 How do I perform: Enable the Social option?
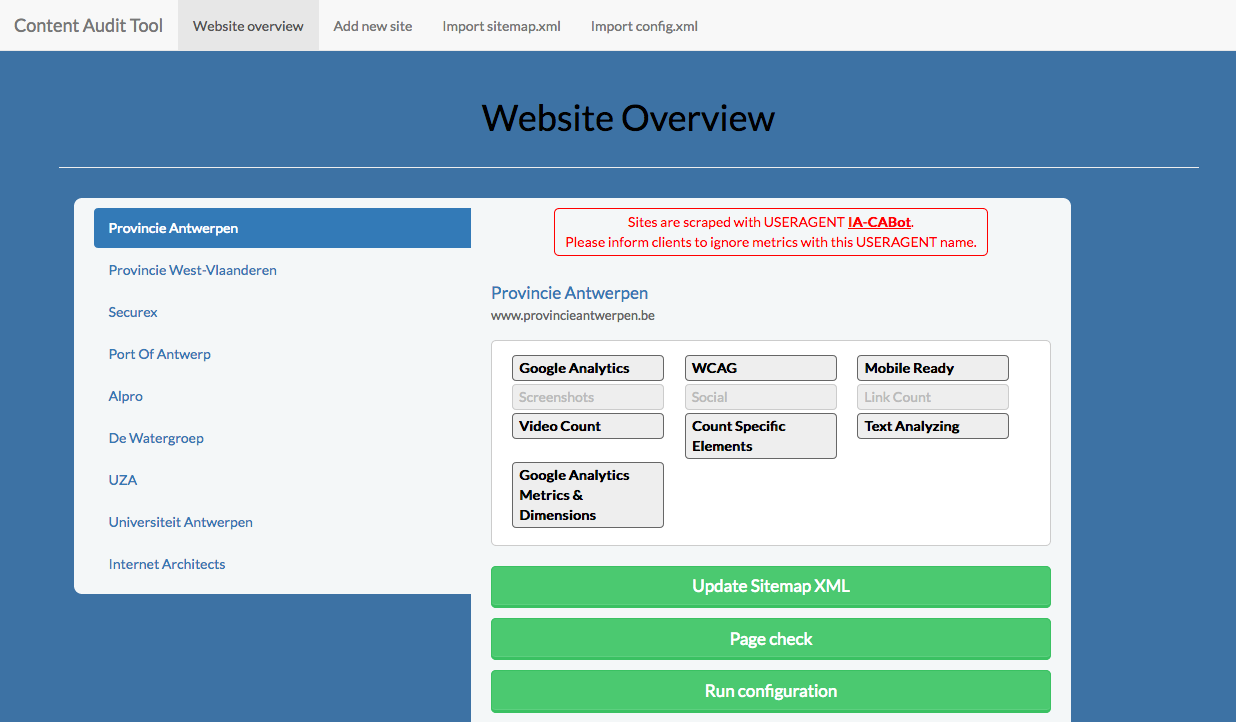tap(760, 397)
